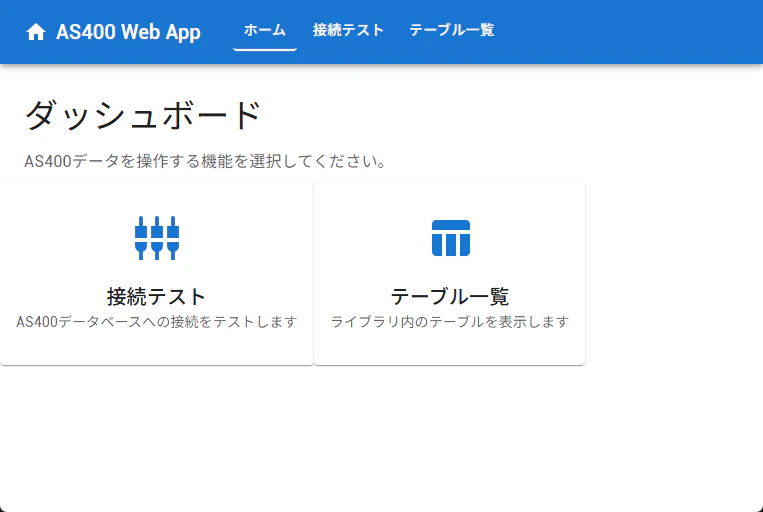Click the table grid icon
The image size is (763, 512).
tap(451, 238)
